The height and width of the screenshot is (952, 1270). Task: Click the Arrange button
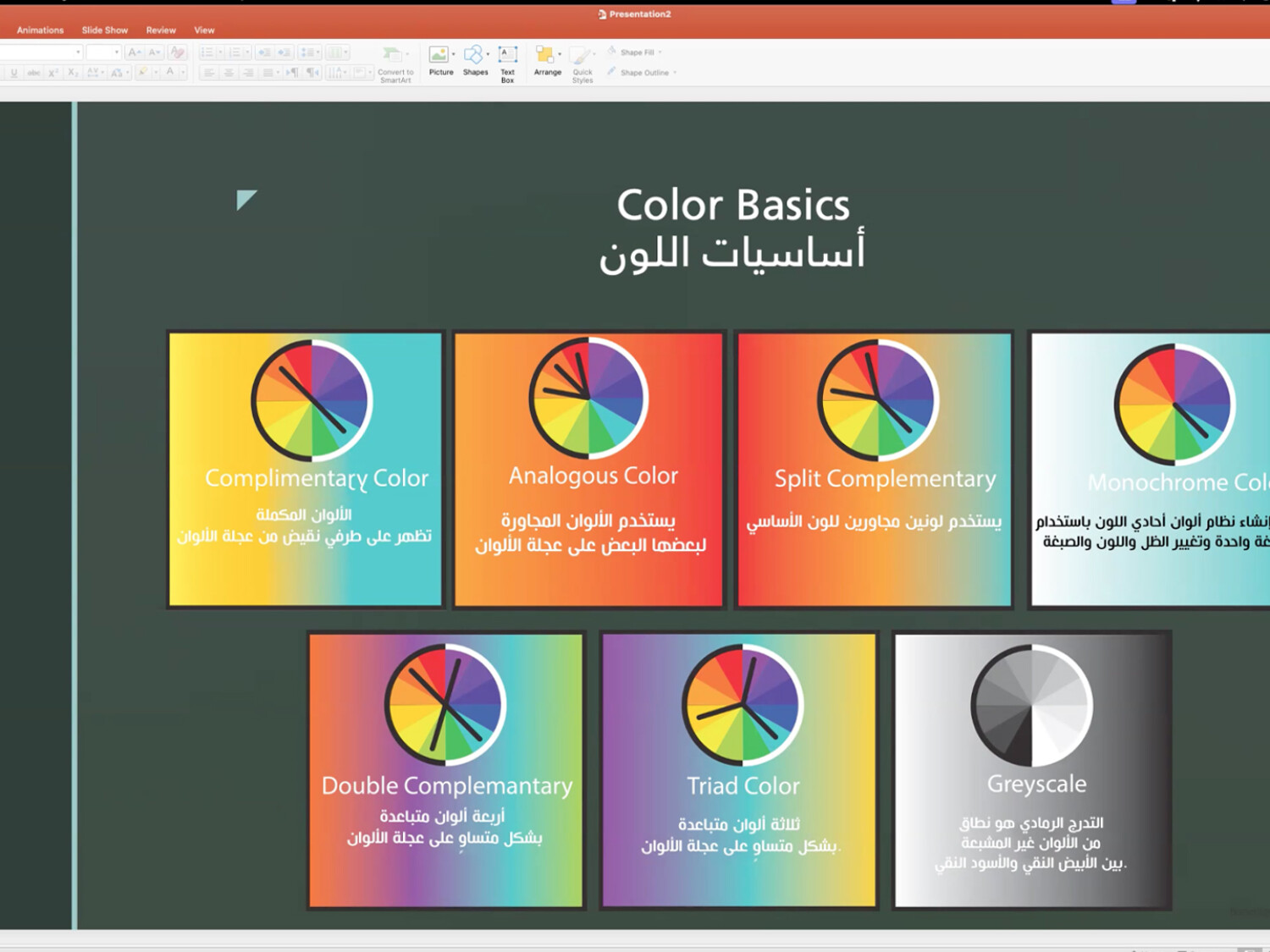click(547, 60)
